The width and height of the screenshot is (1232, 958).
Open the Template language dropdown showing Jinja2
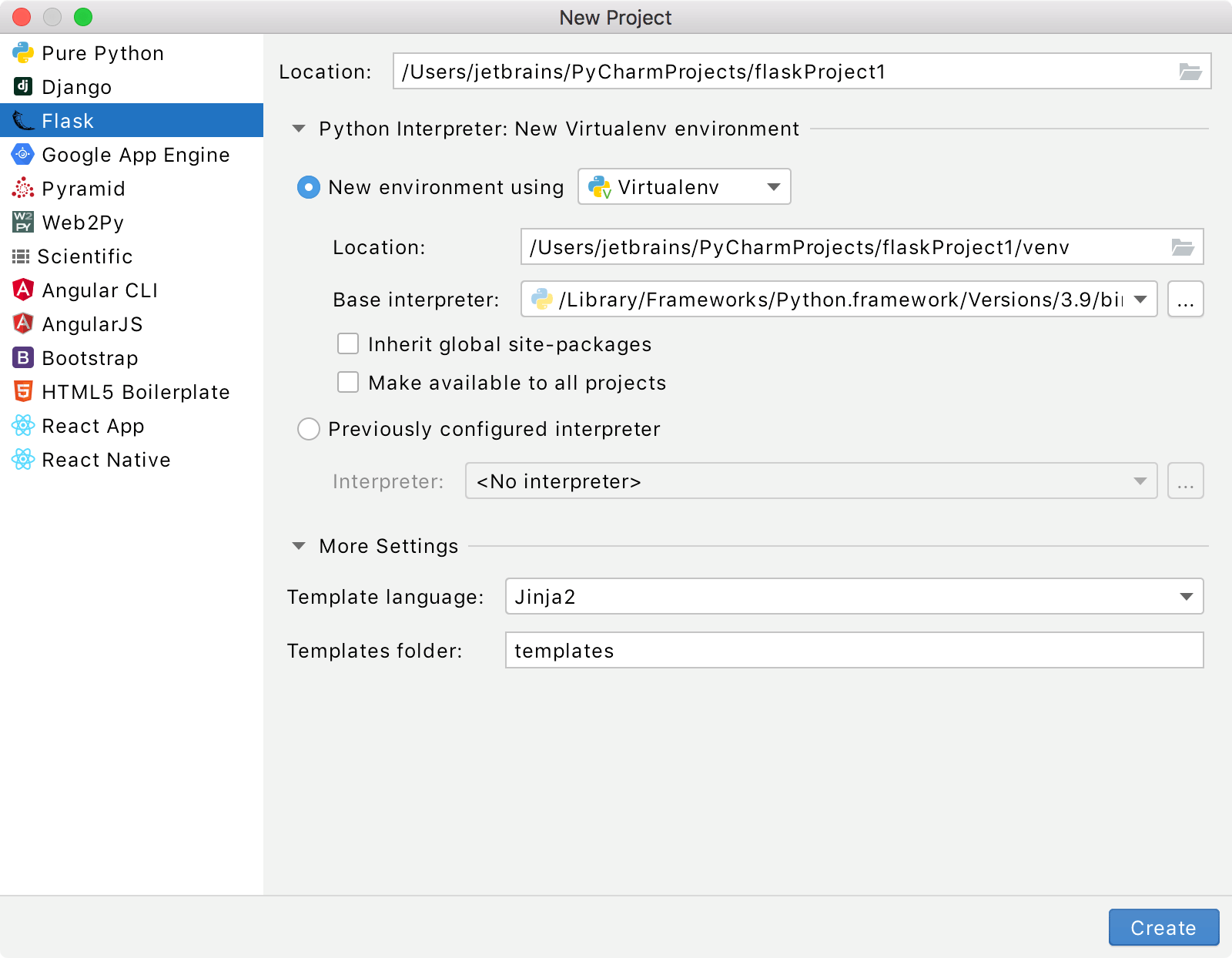(x=1187, y=596)
